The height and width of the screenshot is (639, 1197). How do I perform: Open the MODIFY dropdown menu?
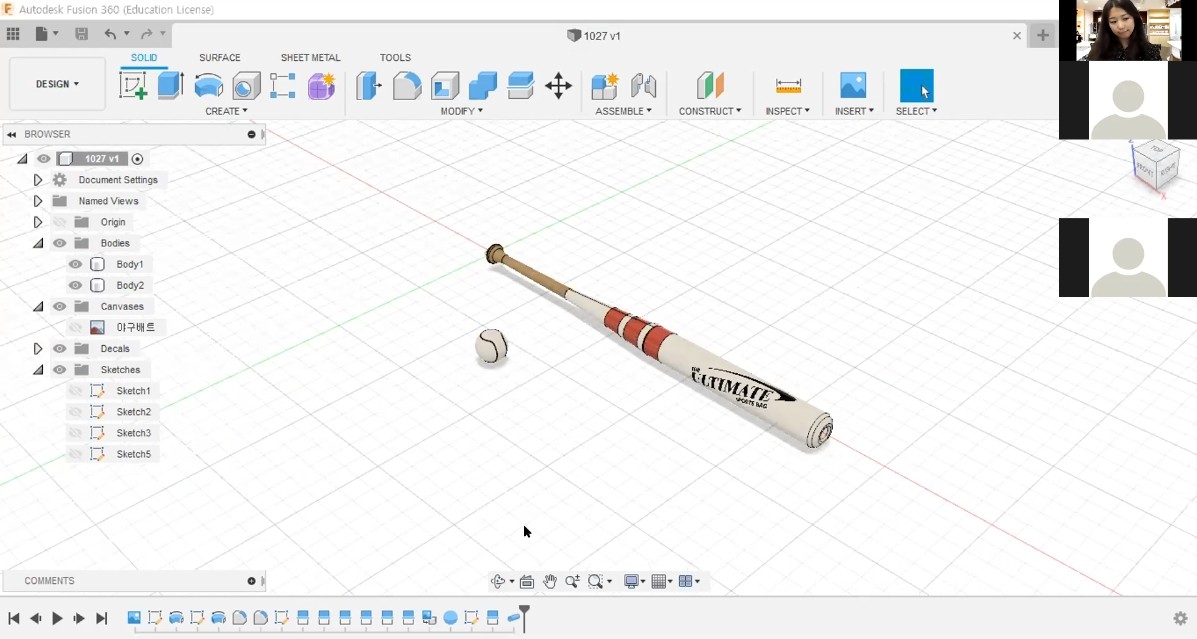(461, 111)
